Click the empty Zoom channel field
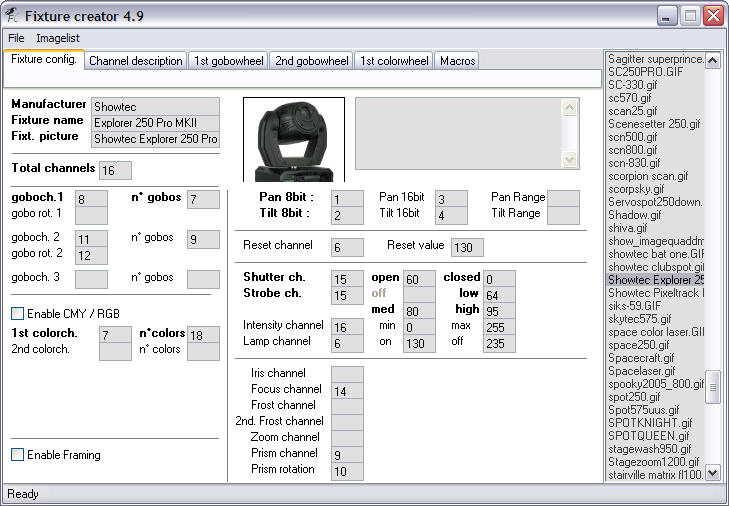729x506 pixels. [347, 439]
